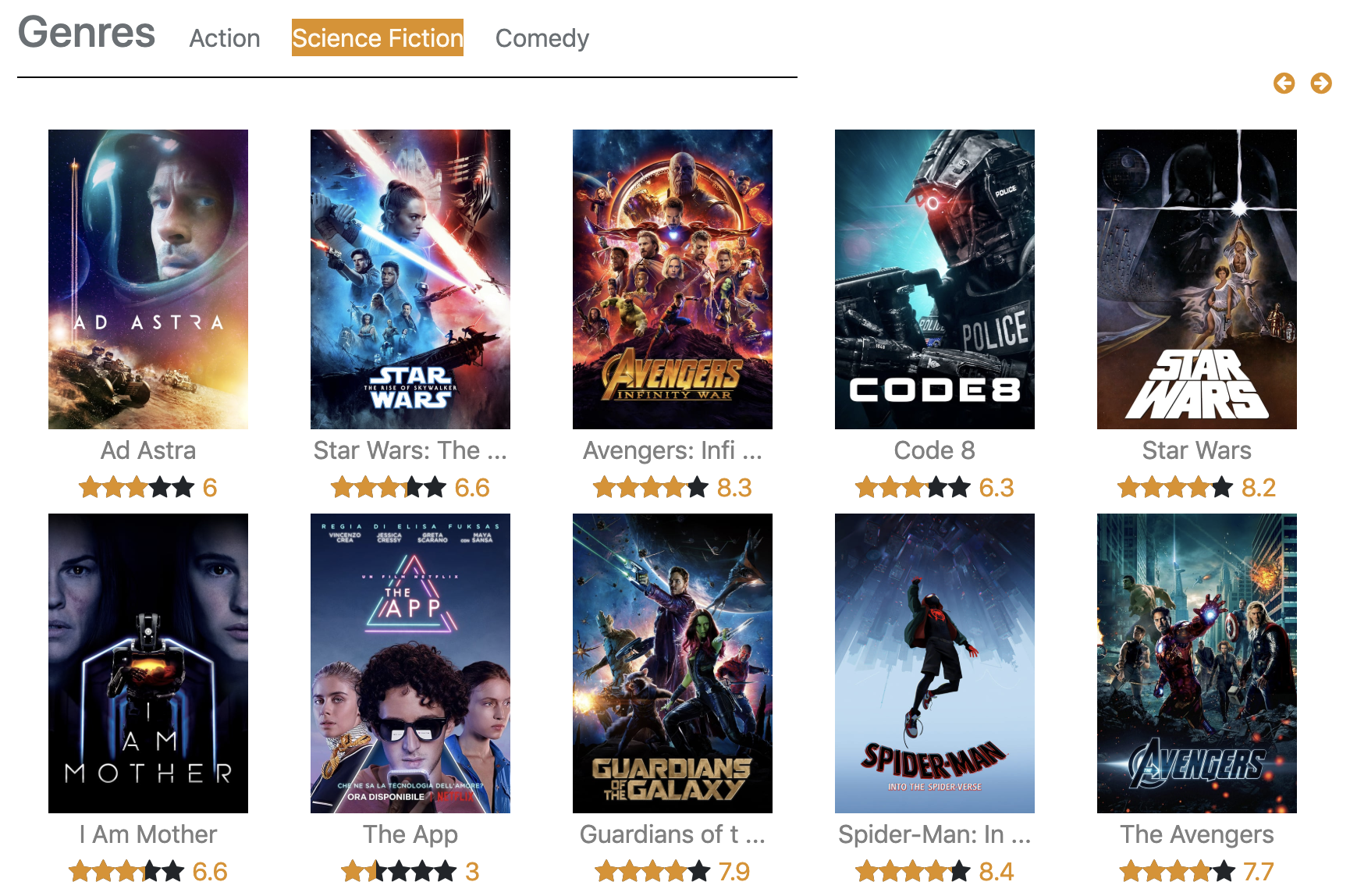Viewport: 1350px width, 896px height.
Task: Open The App movie poster
Action: [410, 663]
